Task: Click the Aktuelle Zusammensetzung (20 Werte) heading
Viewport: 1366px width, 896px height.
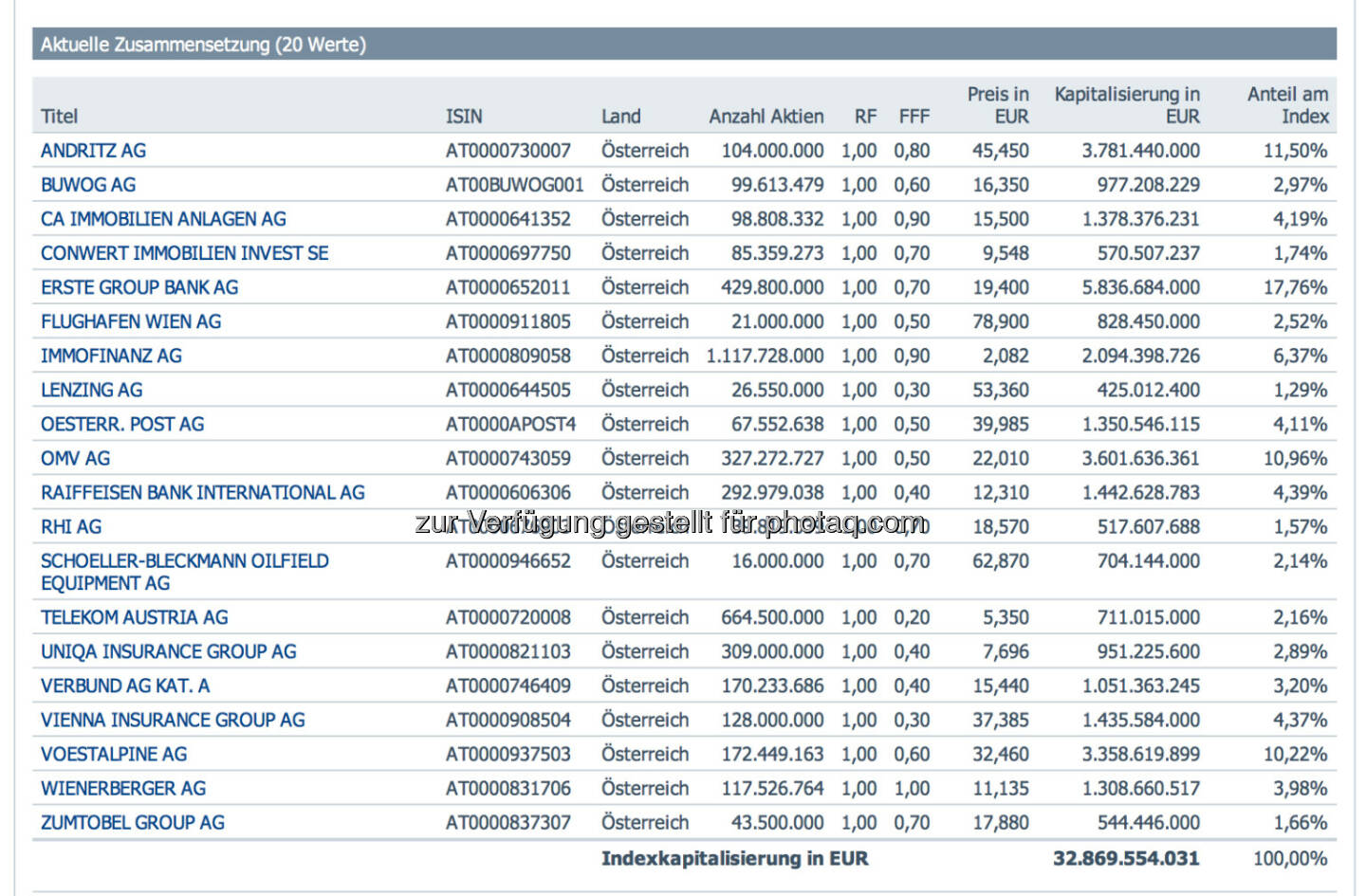Action: [203, 45]
